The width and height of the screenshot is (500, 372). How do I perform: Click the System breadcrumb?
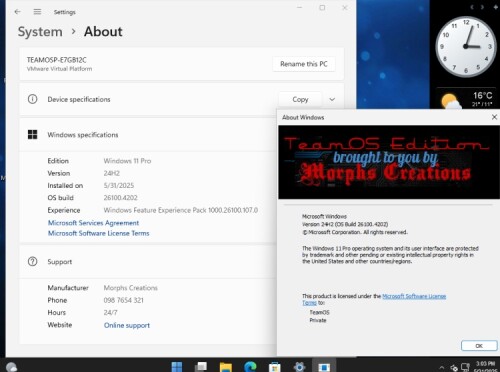tap(40, 32)
